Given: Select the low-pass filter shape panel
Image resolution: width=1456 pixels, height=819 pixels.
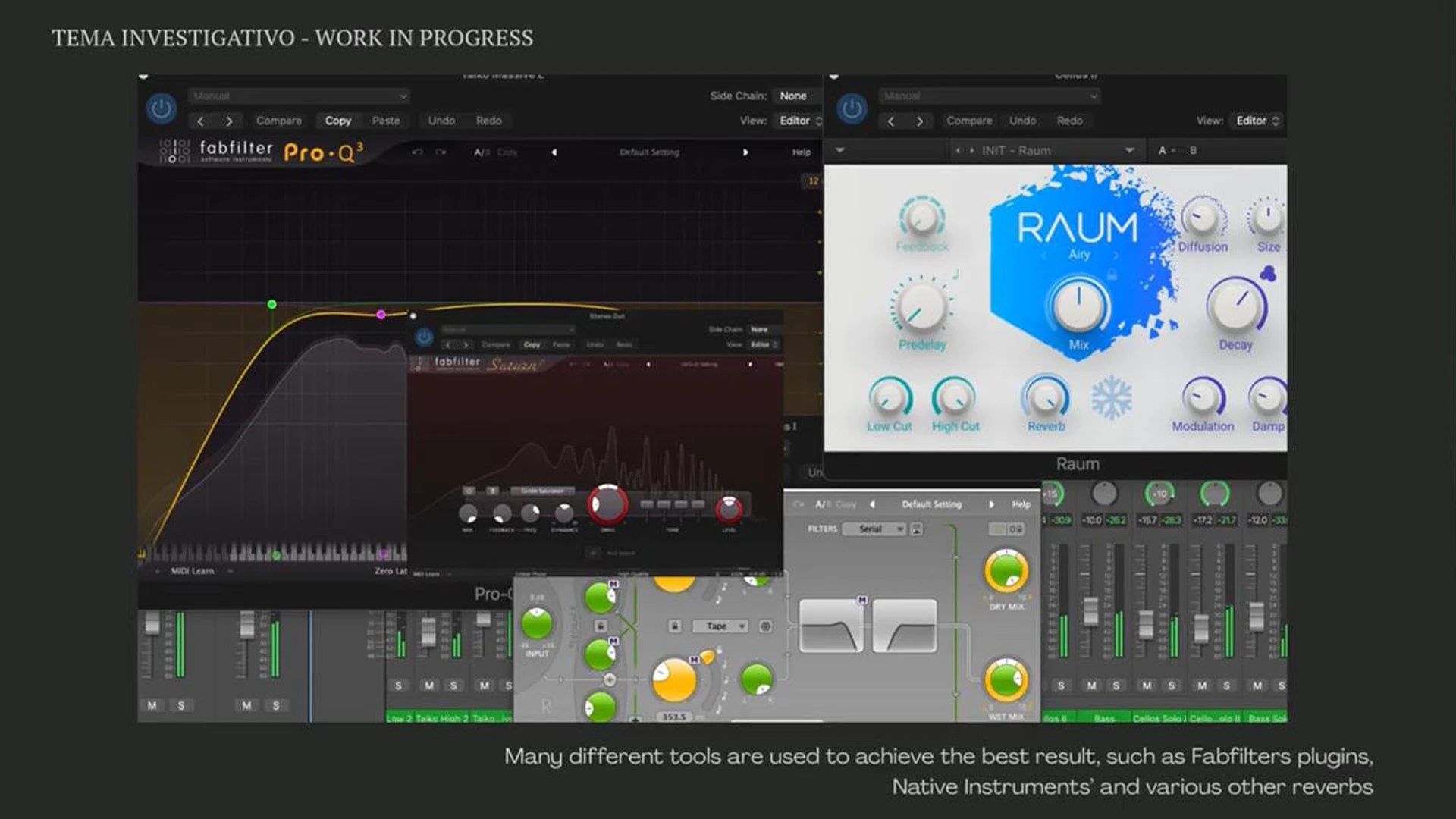Looking at the screenshot, I should click(831, 626).
